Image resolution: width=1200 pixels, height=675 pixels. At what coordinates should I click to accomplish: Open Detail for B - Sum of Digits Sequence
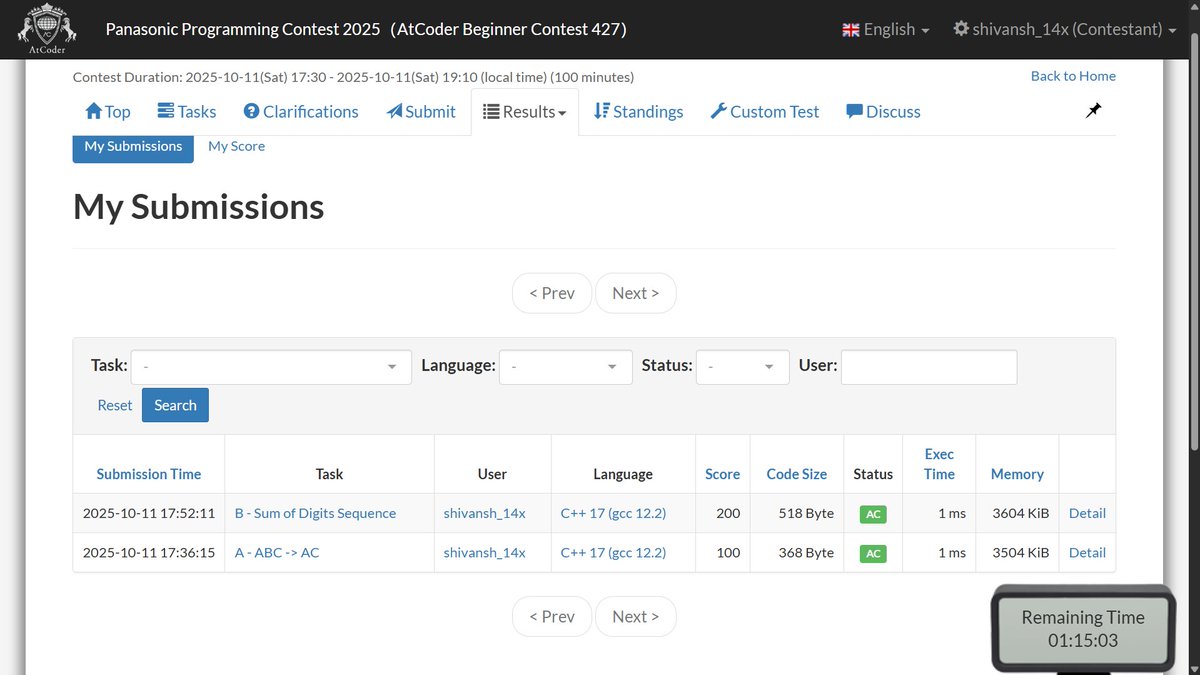click(1087, 513)
